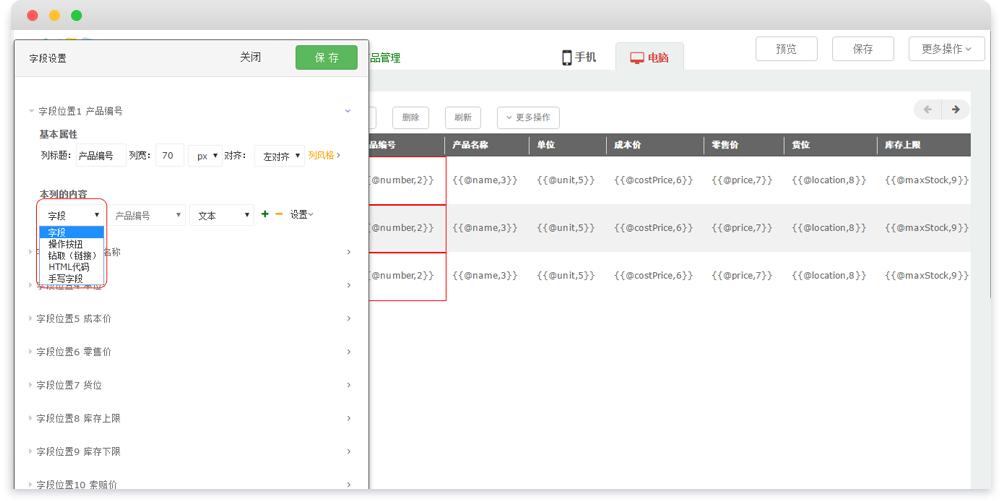Select 操作按钮 from the dropdown list
This screenshot has width=1003, height=501.
(66, 244)
